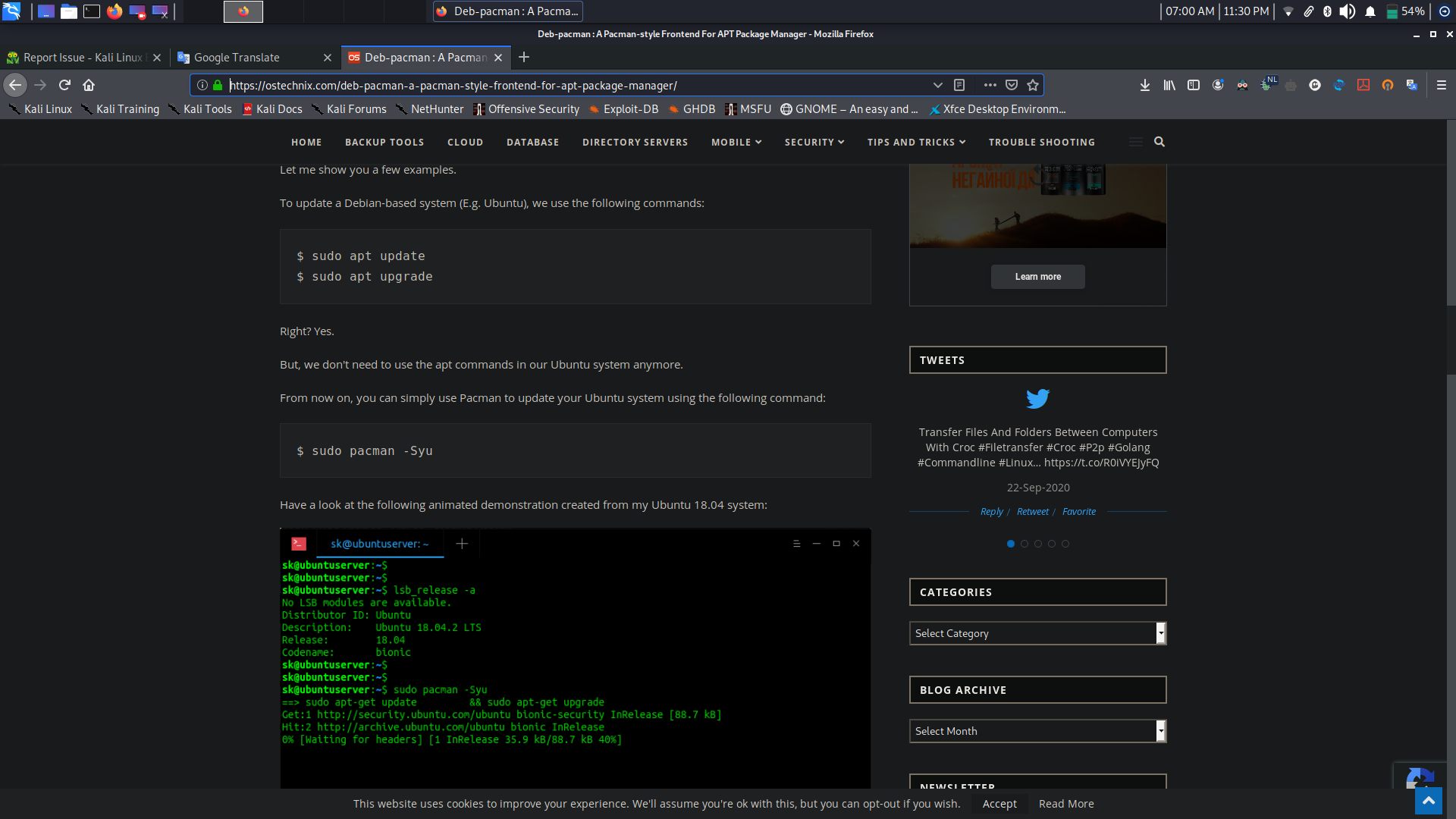Bookmark this page with star icon
This screenshot has height=819, width=1456.
click(1033, 85)
